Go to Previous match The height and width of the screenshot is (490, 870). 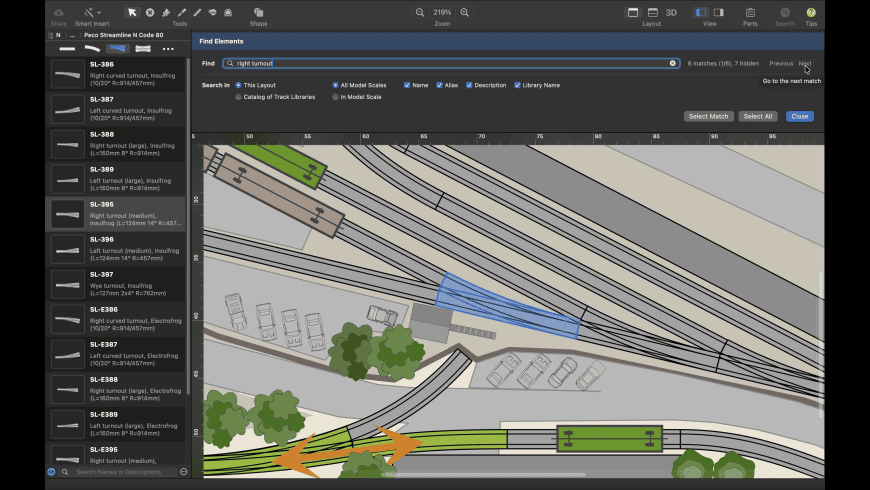781,64
